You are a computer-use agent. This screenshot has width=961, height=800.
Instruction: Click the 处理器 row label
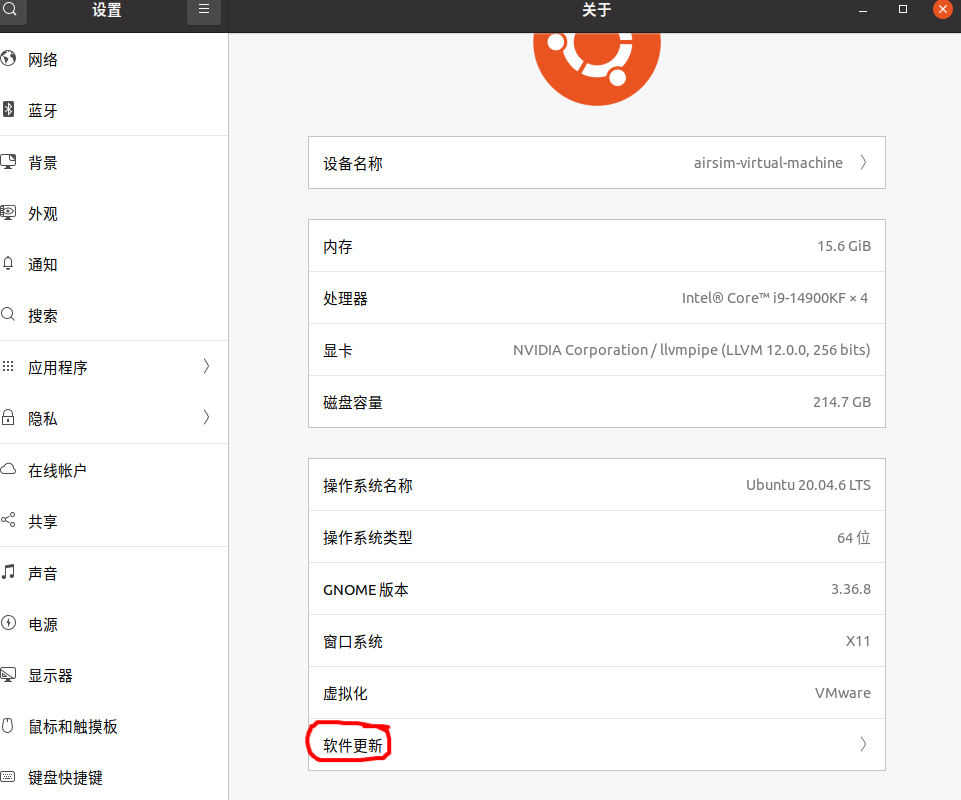(346, 299)
